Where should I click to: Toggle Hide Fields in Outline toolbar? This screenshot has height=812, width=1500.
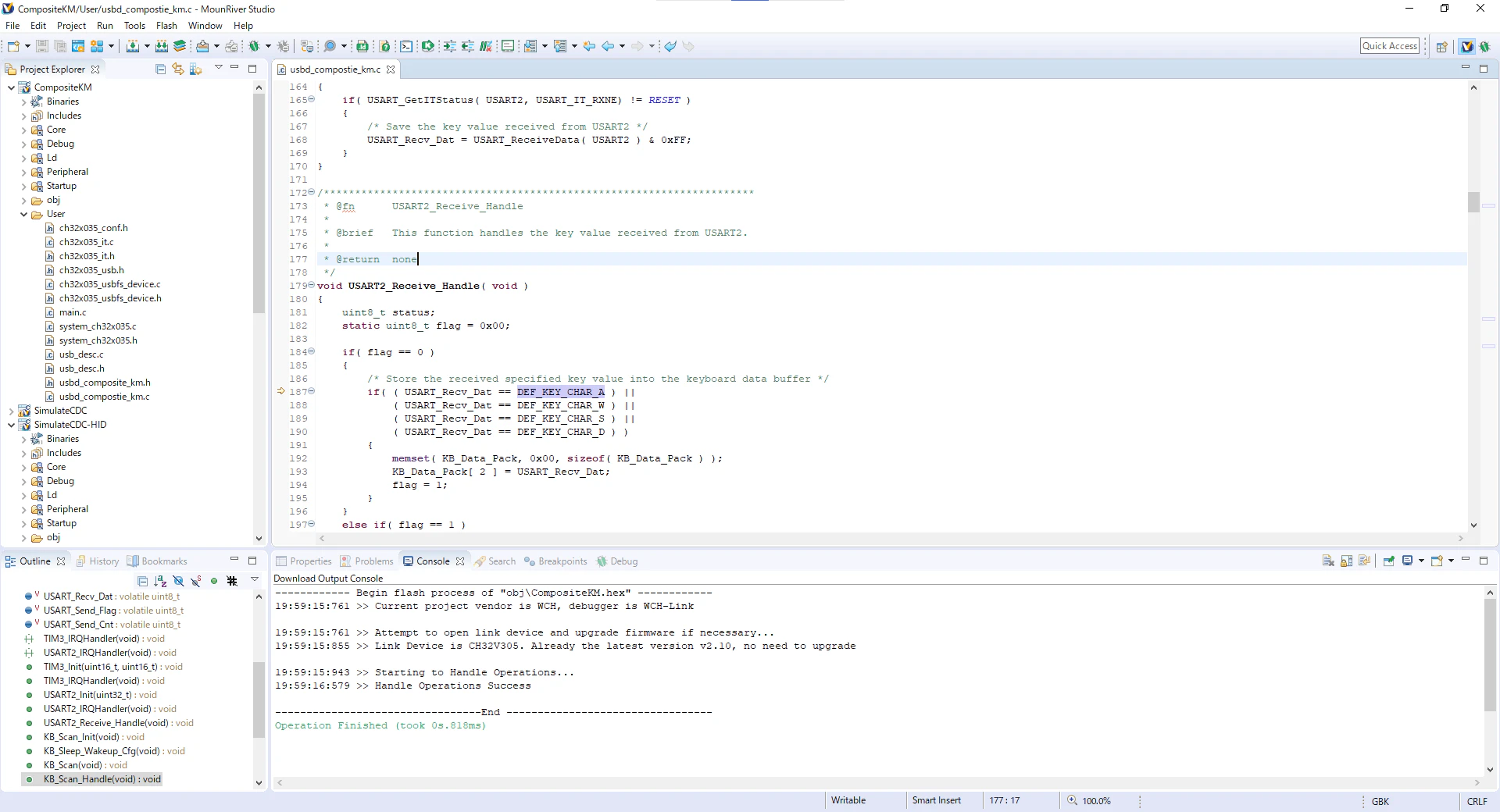click(178, 581)
